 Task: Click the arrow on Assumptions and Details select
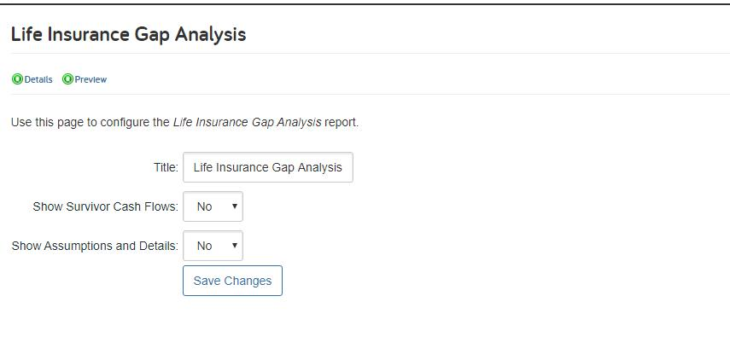point(235,245)
